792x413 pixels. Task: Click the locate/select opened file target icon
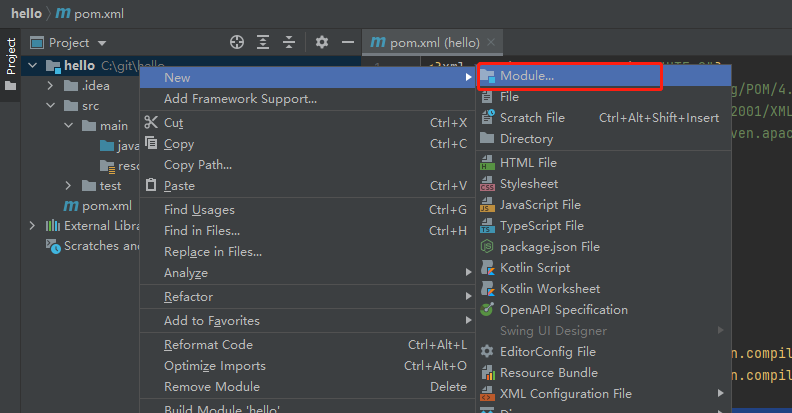click(237, 42)
